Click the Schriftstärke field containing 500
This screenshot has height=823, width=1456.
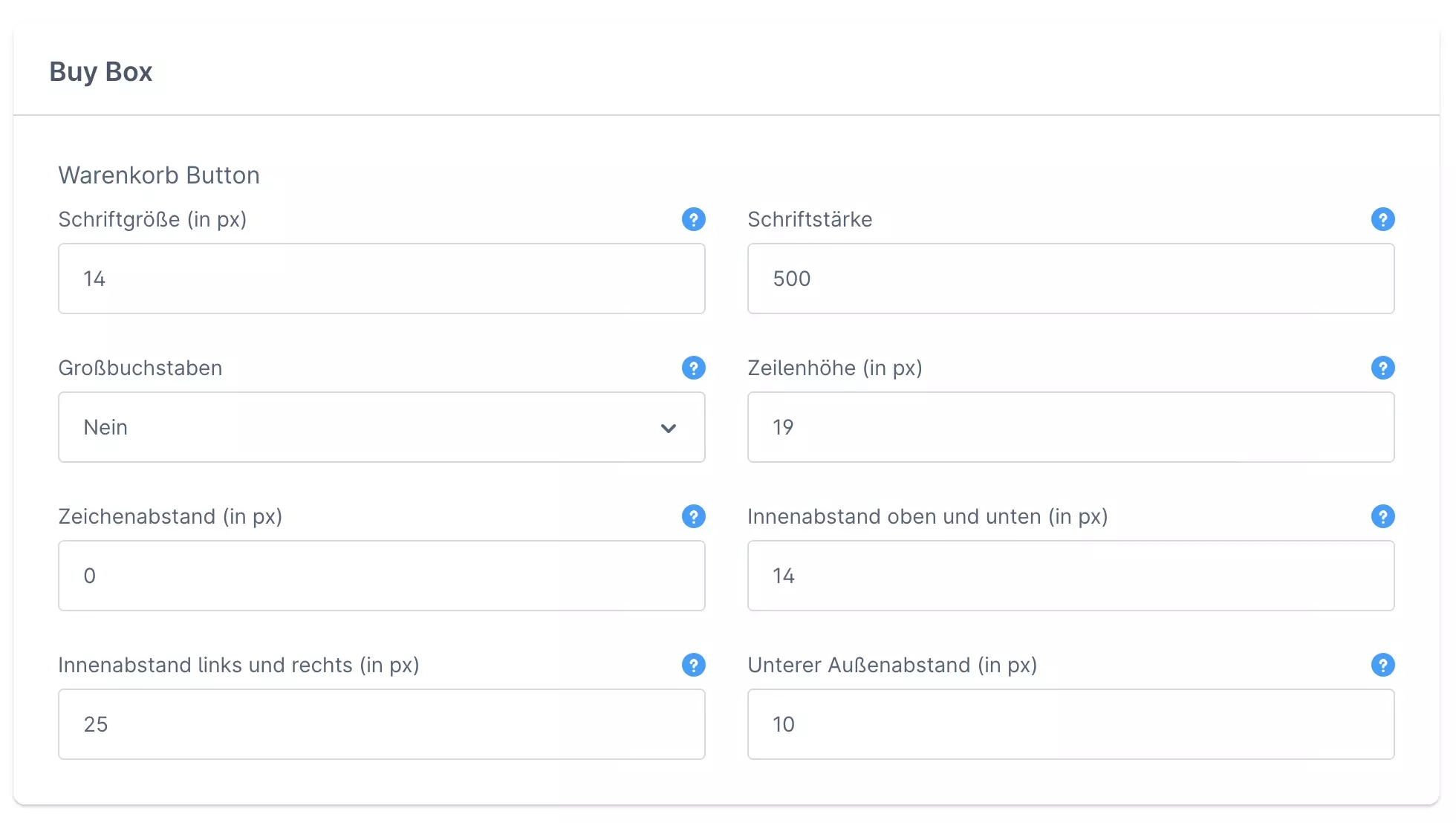point(1070,279)
